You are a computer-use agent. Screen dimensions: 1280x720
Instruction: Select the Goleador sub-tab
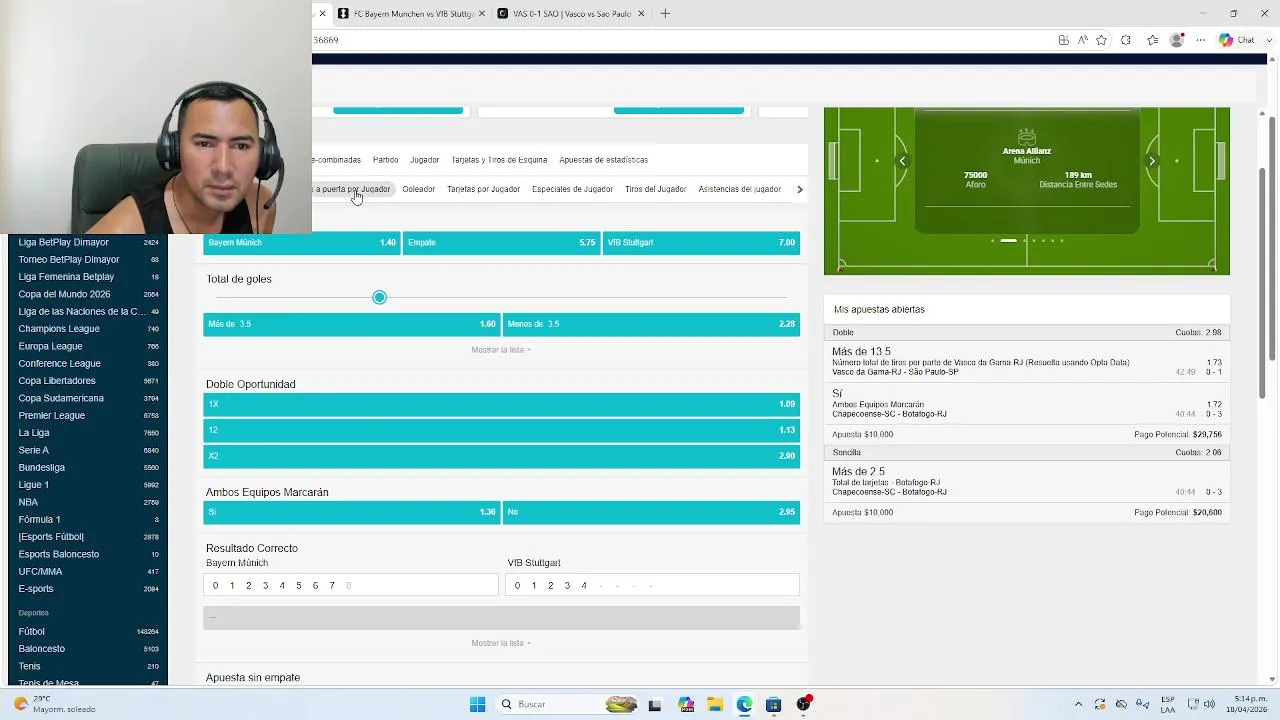(x=419, y=189)
